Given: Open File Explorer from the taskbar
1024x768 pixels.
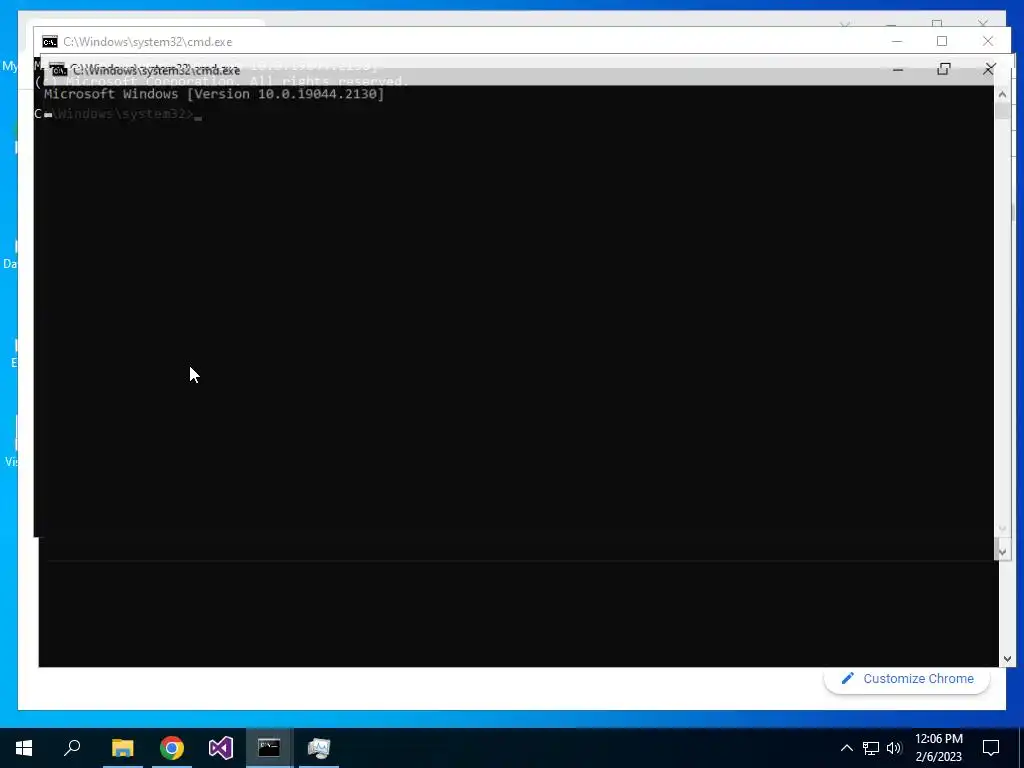Looking at the screenshot, I should click(x=122, y=748).
